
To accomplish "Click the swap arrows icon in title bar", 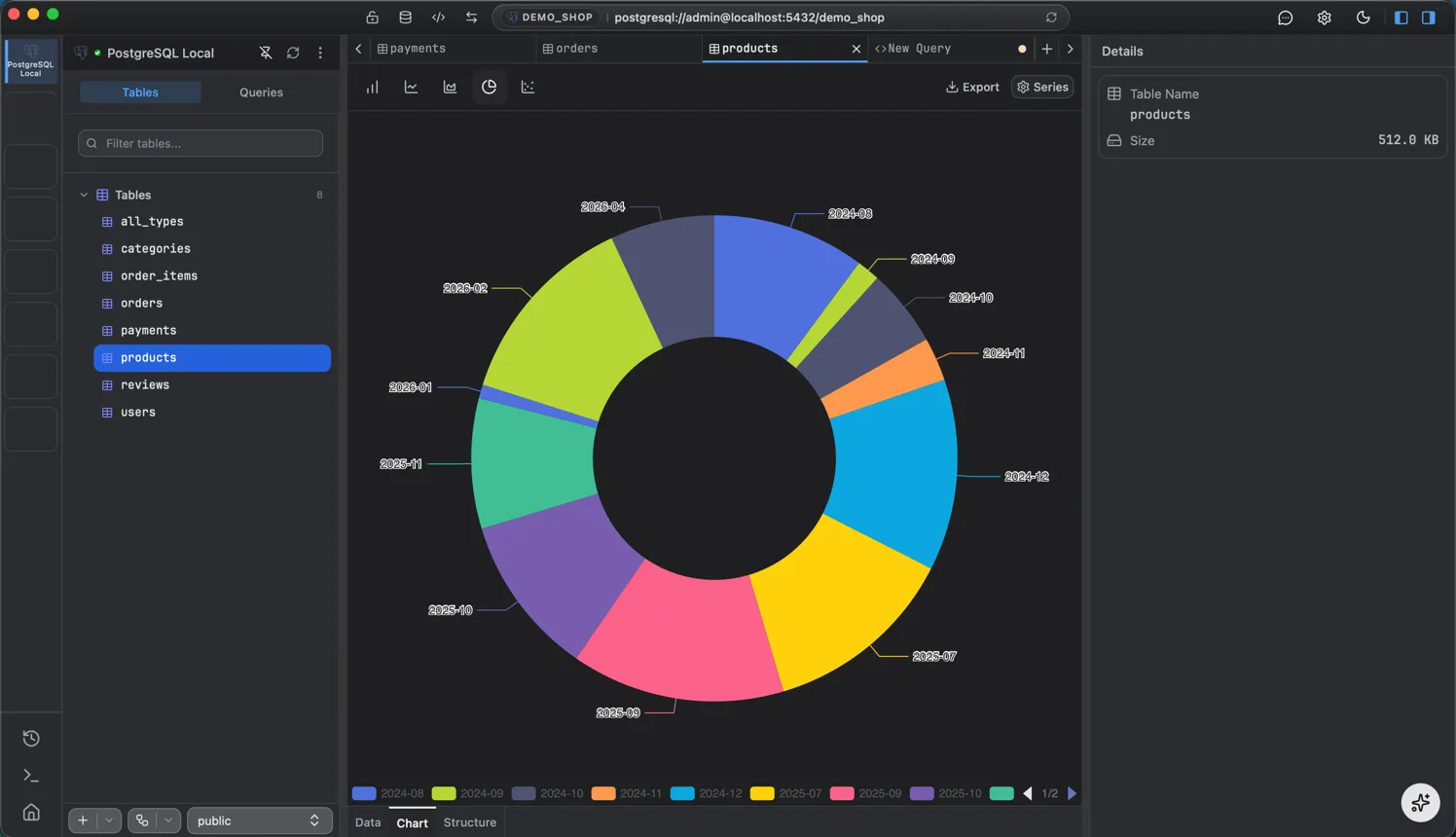I will click(471, 18).
